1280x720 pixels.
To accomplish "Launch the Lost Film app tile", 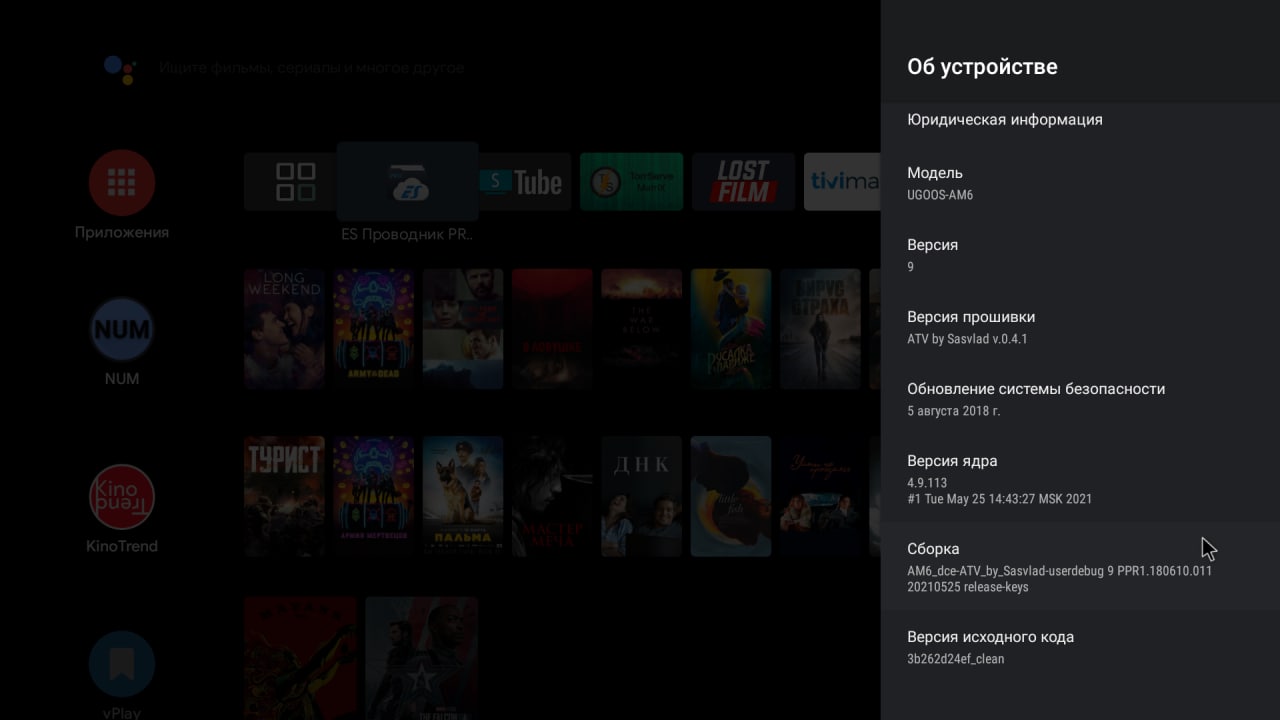I will [x=743, y=182].
